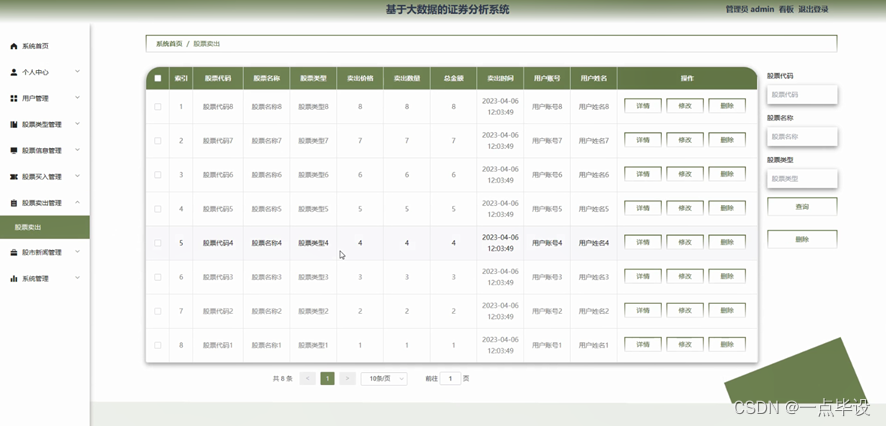Click the briefcase icon beside 股市新闻管理

[x=14, y=253]
